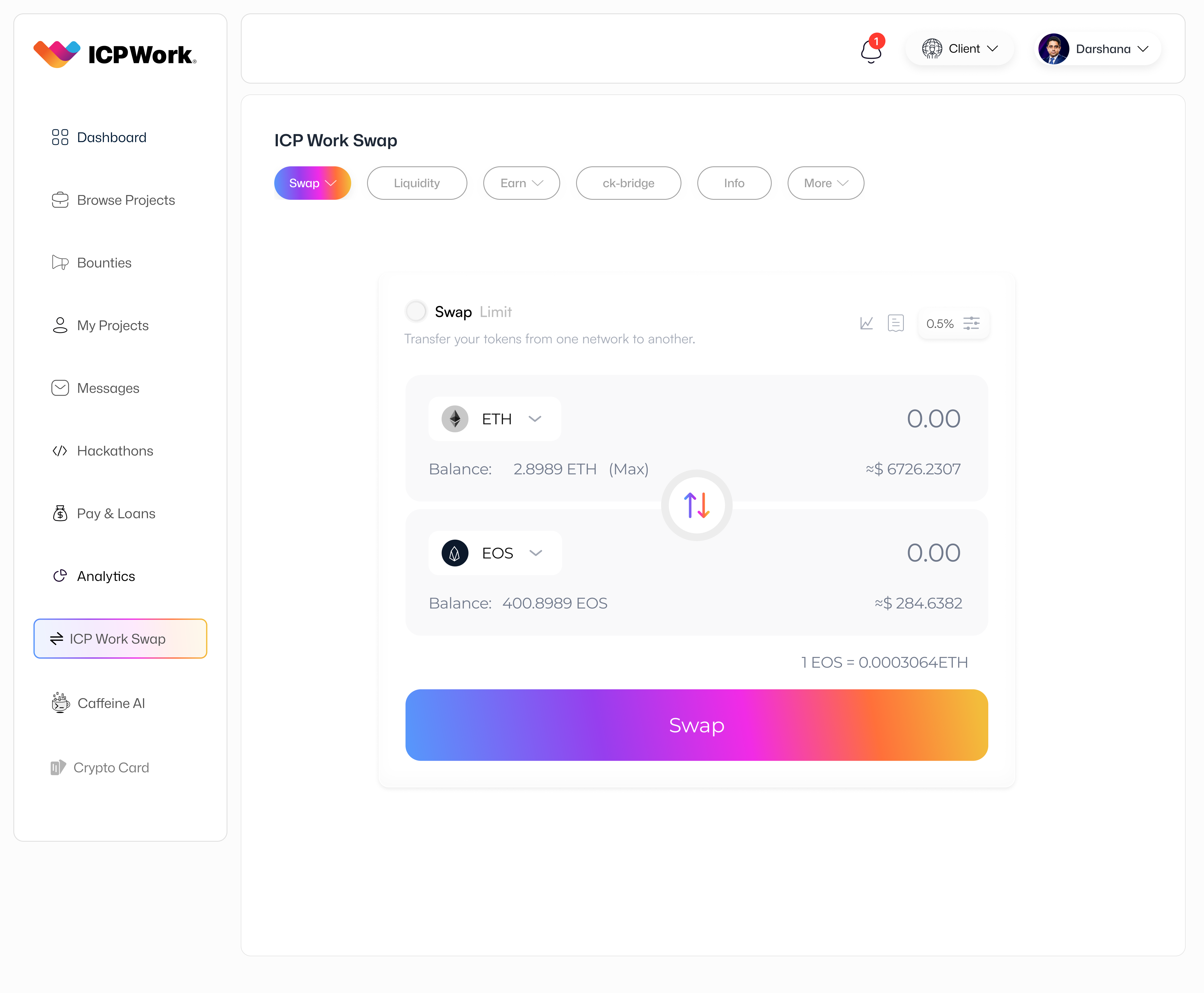Switch to the Liquidity tab

pyautogui.click(x=417, y=183)
